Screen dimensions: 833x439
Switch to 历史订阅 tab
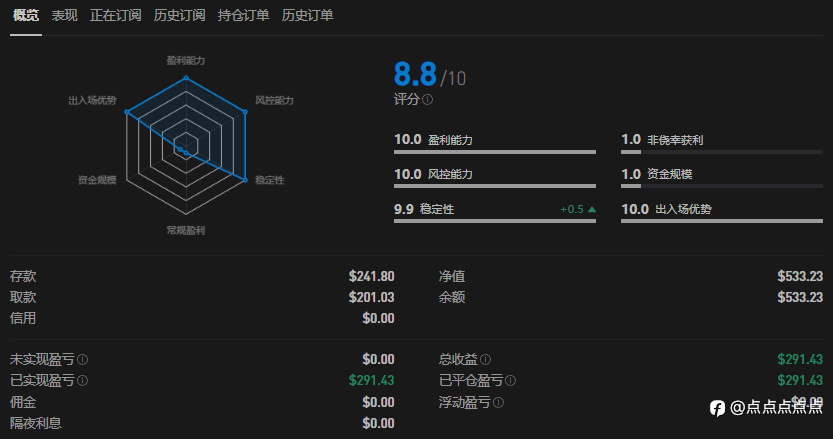point(179,15)
